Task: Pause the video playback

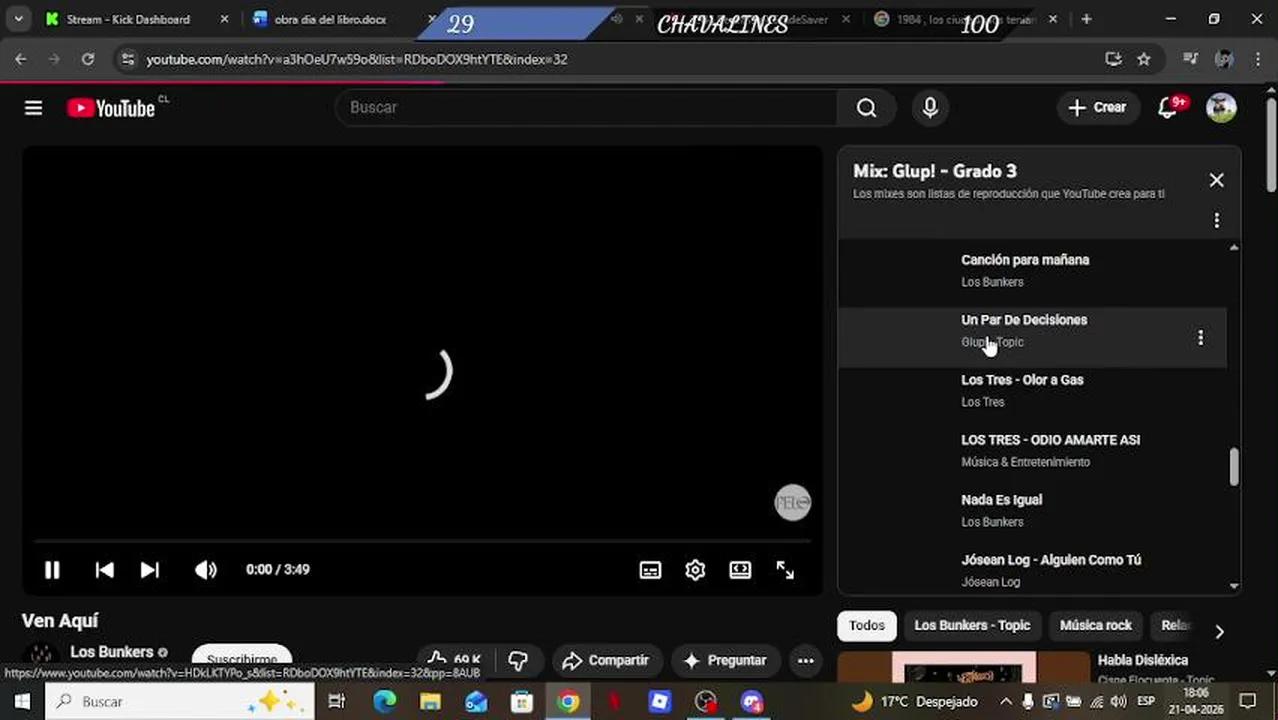Action: [52, 570]
